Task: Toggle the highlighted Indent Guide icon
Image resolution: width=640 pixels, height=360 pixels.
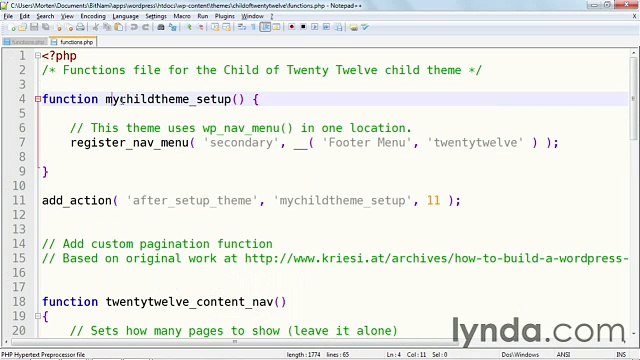Action: click(265, 27)
